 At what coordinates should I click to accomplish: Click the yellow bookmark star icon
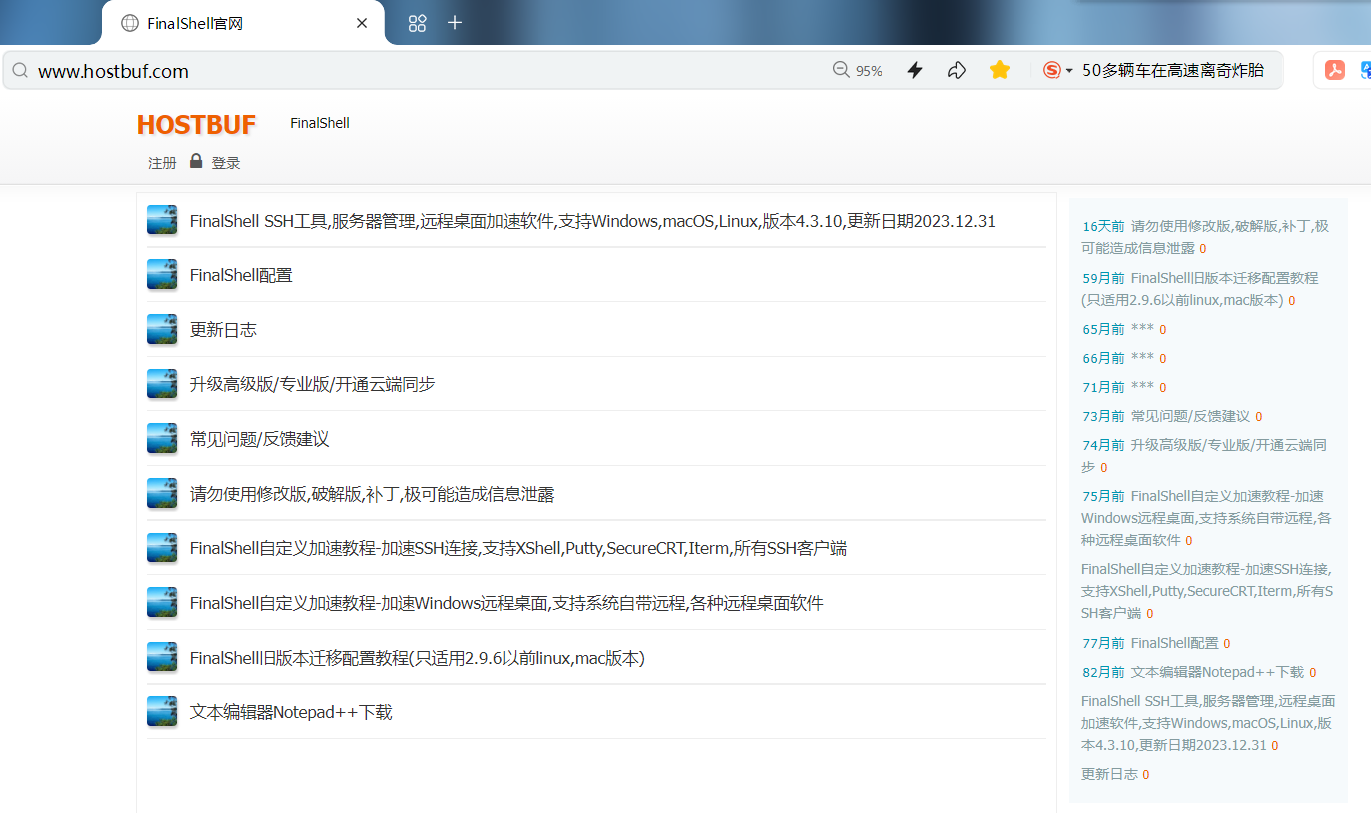pyautogui.click(x=999, y=69)
